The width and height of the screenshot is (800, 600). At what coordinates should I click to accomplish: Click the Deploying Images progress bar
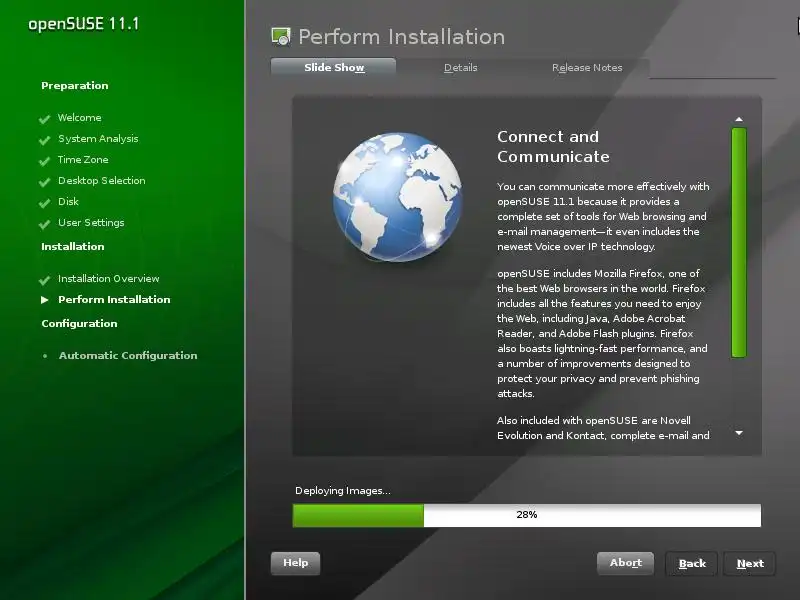coord(527,515)
